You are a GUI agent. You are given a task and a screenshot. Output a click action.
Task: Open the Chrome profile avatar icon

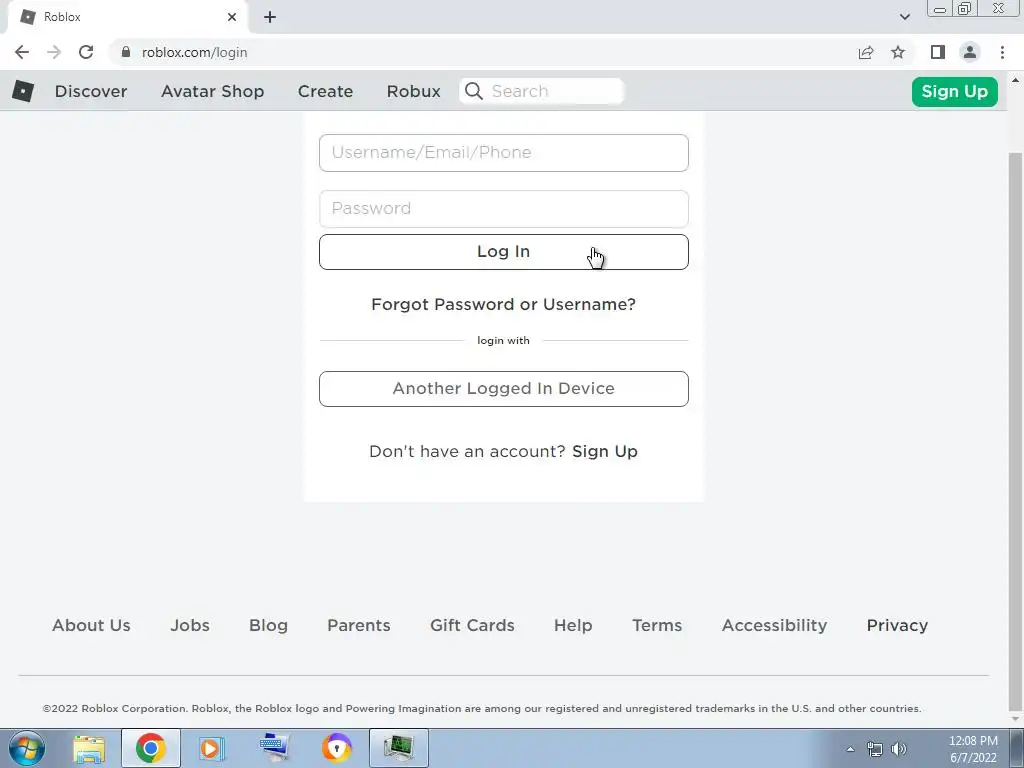(970, 52)
